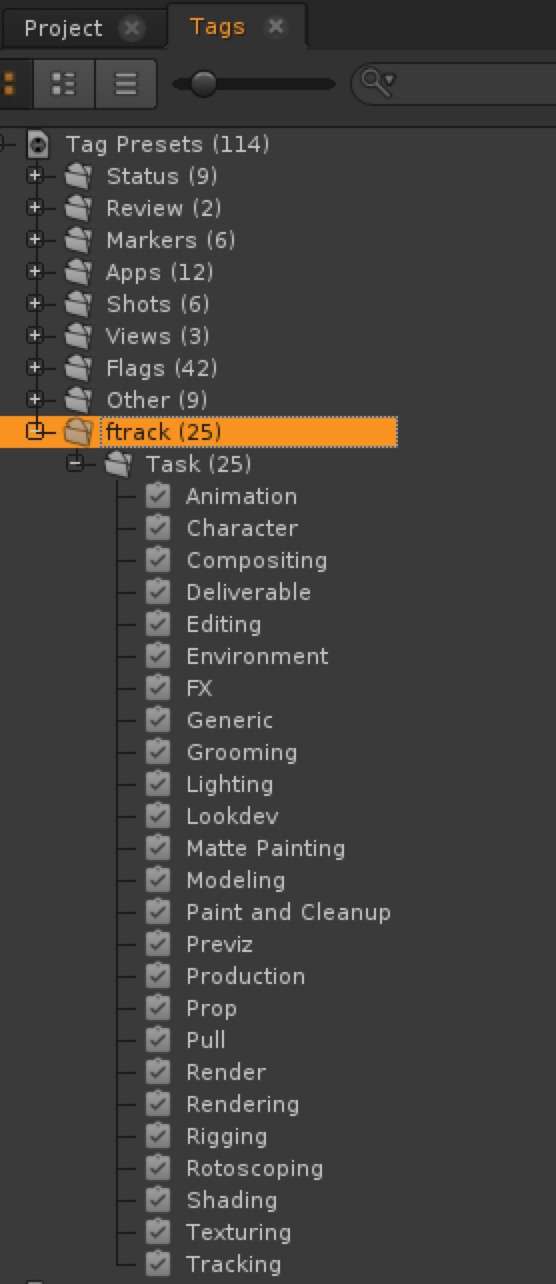The height and width of the screenshot is (1284, 556).
Task: Expand the Markers folder
Action: click(36, 240)
